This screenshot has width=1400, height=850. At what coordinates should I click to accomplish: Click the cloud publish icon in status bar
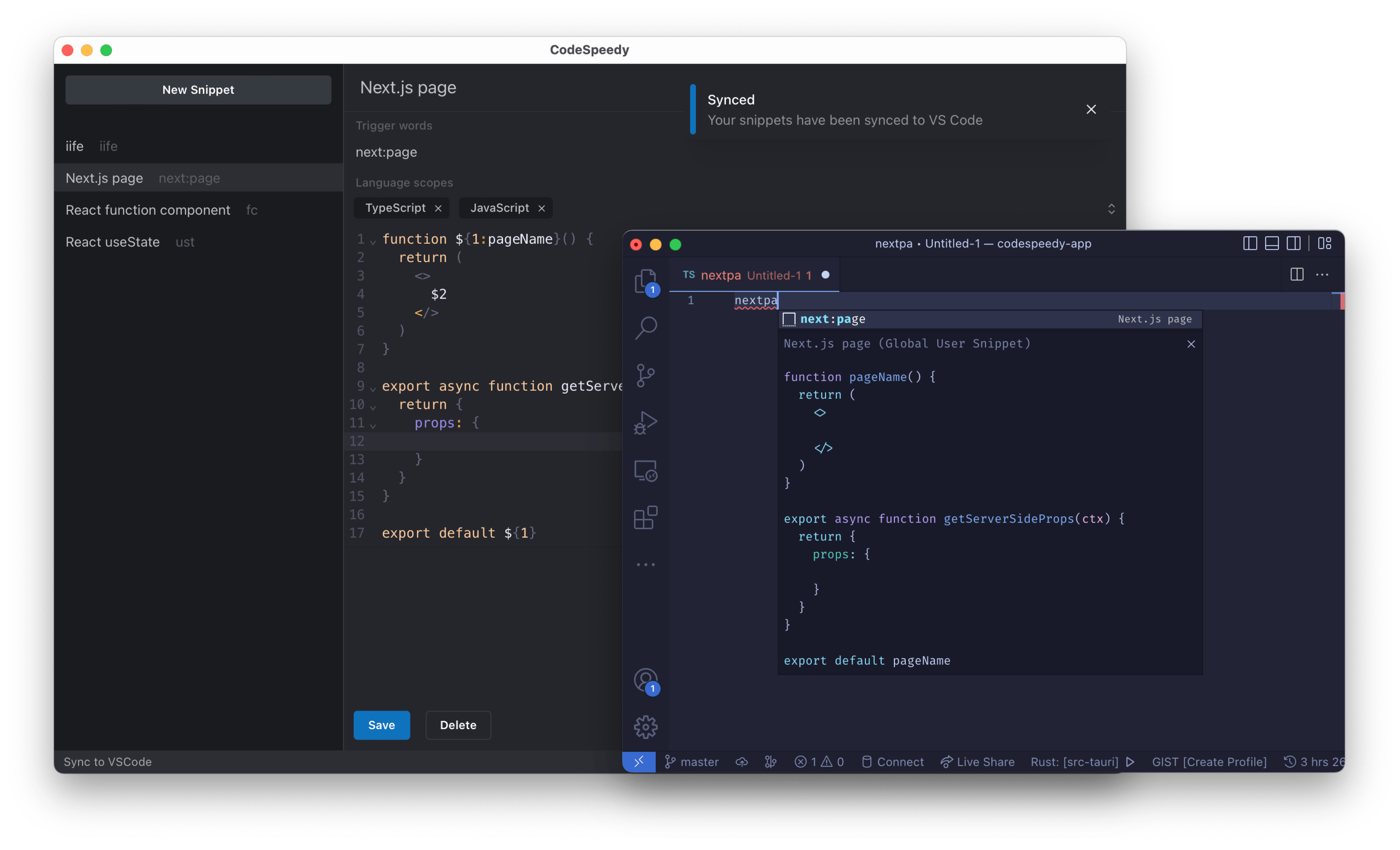pos(741,762)
